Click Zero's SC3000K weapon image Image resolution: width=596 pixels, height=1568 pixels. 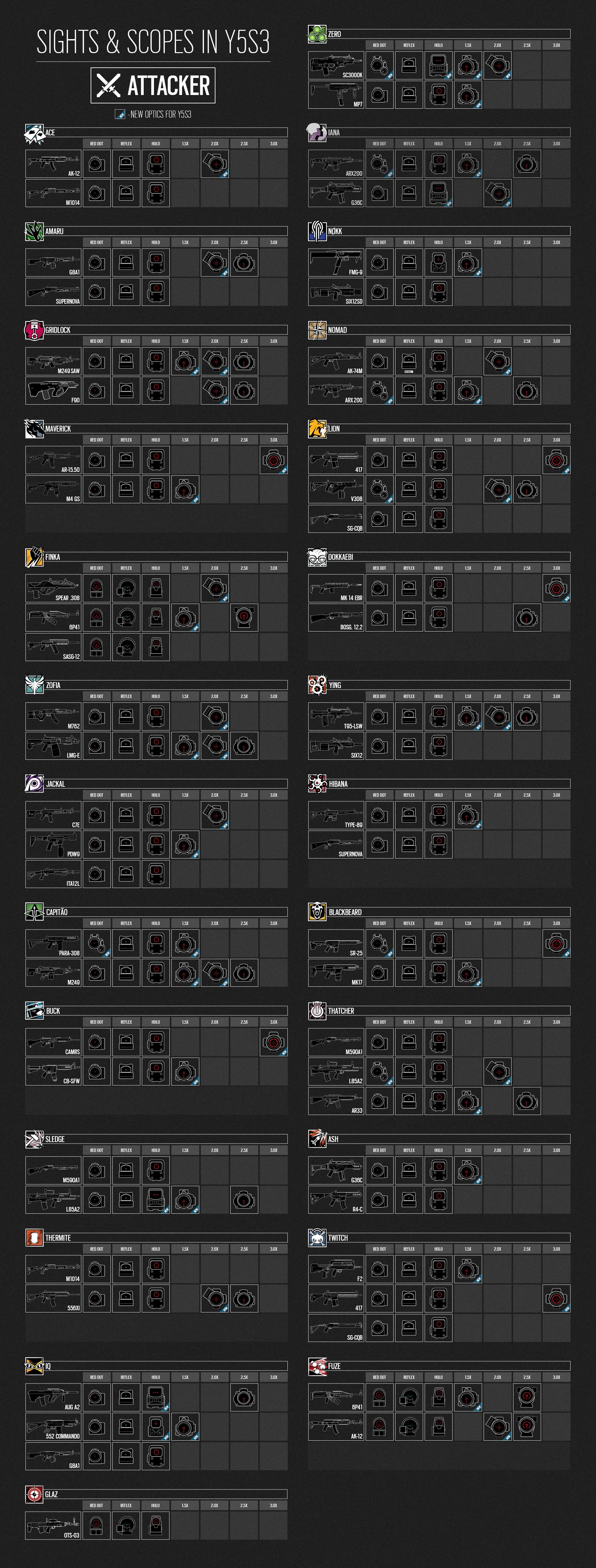point(336,65)
